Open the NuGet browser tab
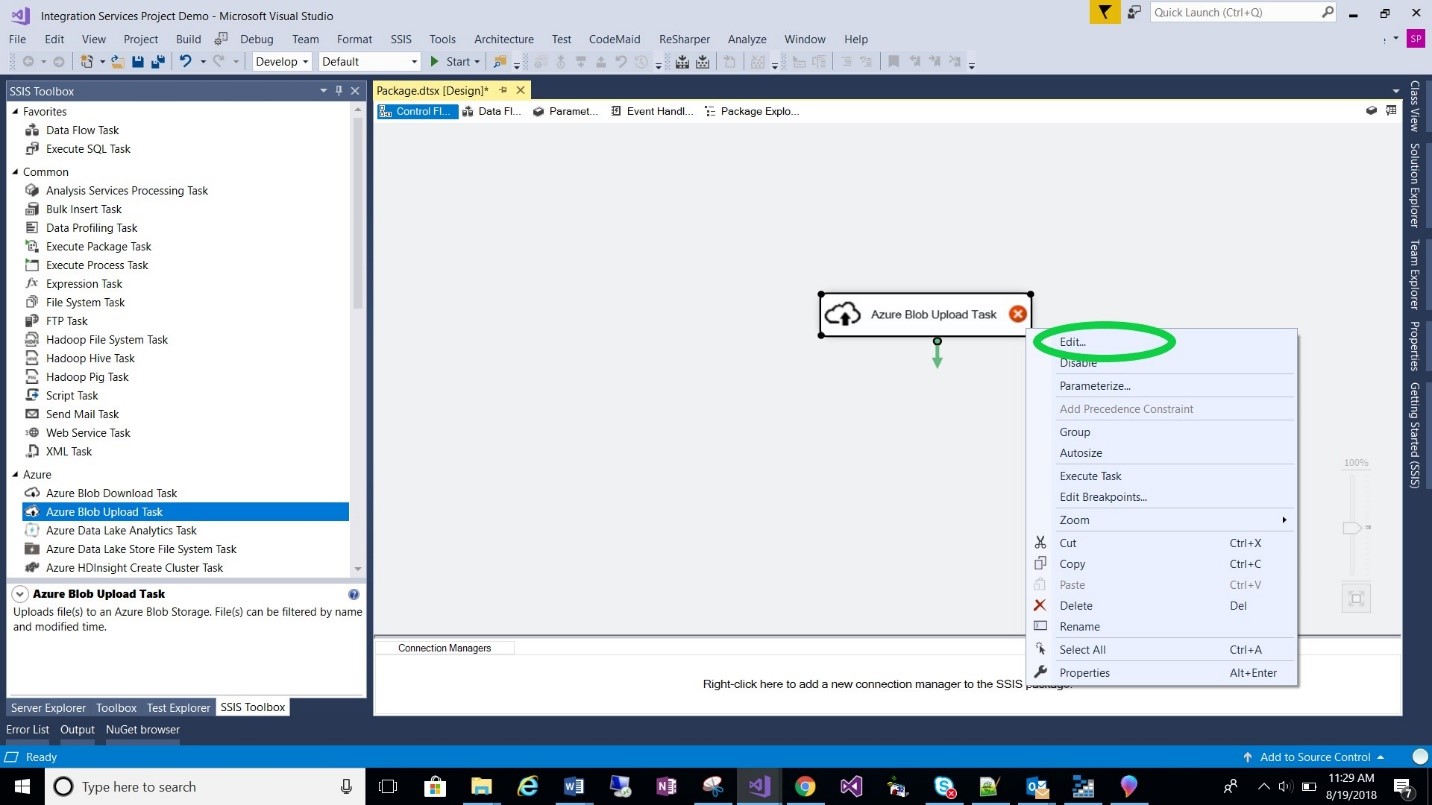This screenshot has width=1432, height=805. coord(143,730)
